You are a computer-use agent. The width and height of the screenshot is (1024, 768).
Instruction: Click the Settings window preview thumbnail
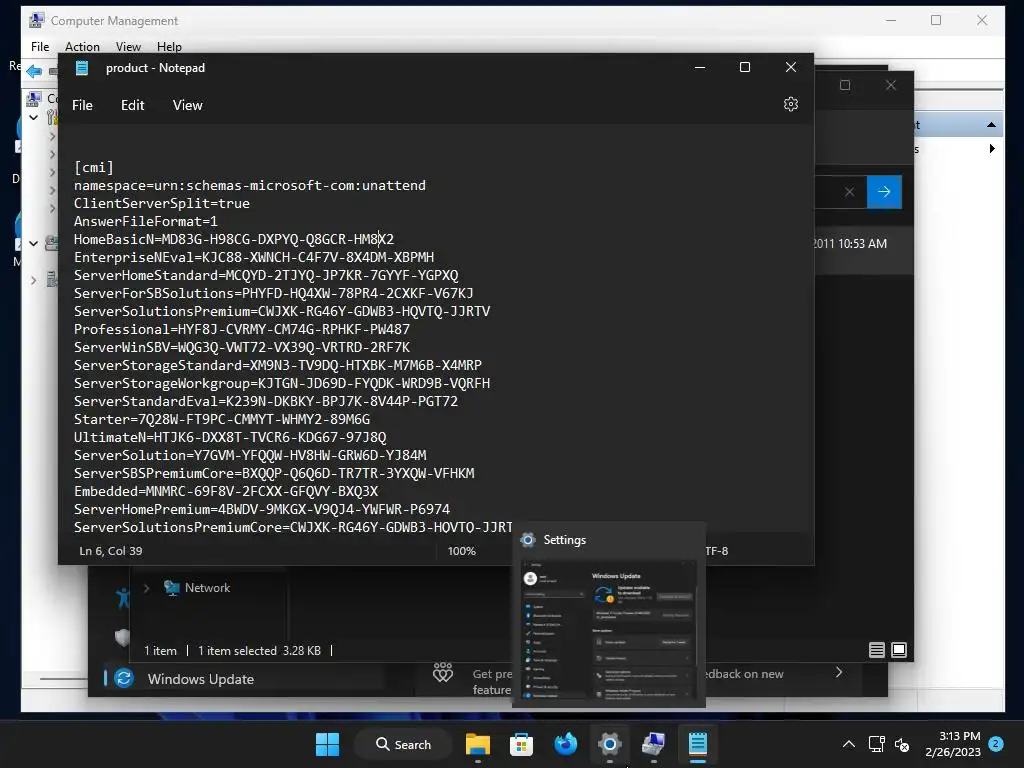(x=609, y=630)
